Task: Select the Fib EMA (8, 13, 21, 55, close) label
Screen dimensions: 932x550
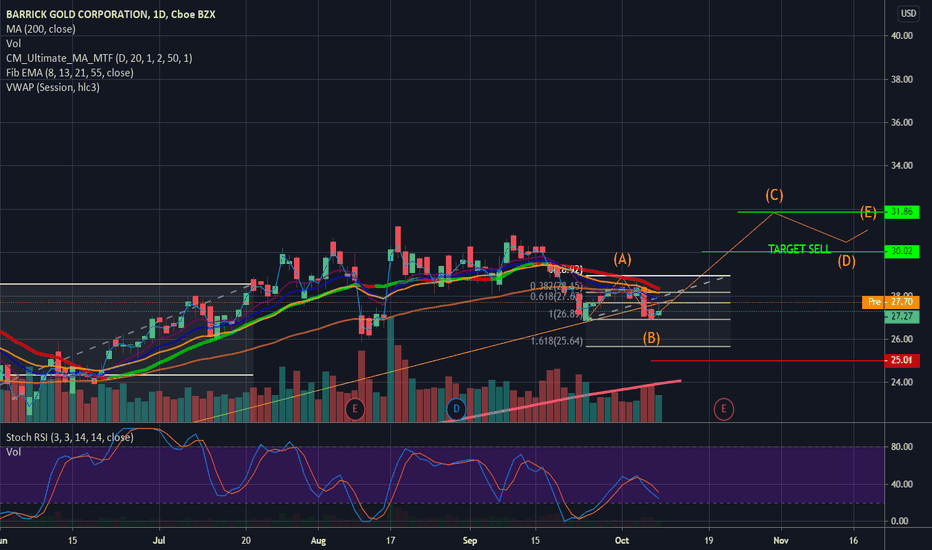Action: [x=70, y=73]
